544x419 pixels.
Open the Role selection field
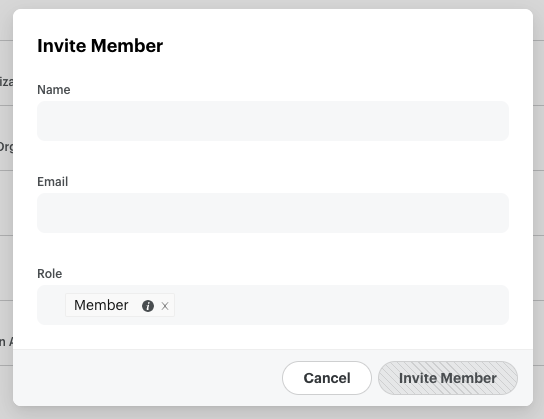click(x=273, y=305)
